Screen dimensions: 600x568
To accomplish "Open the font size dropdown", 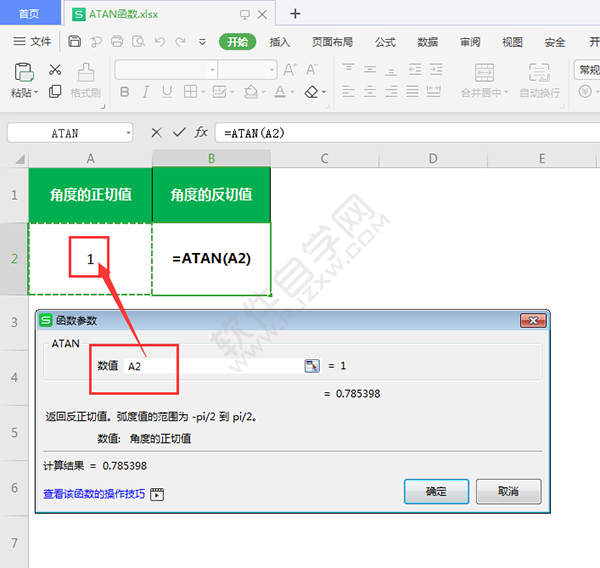I will click(x=272, y=70).
